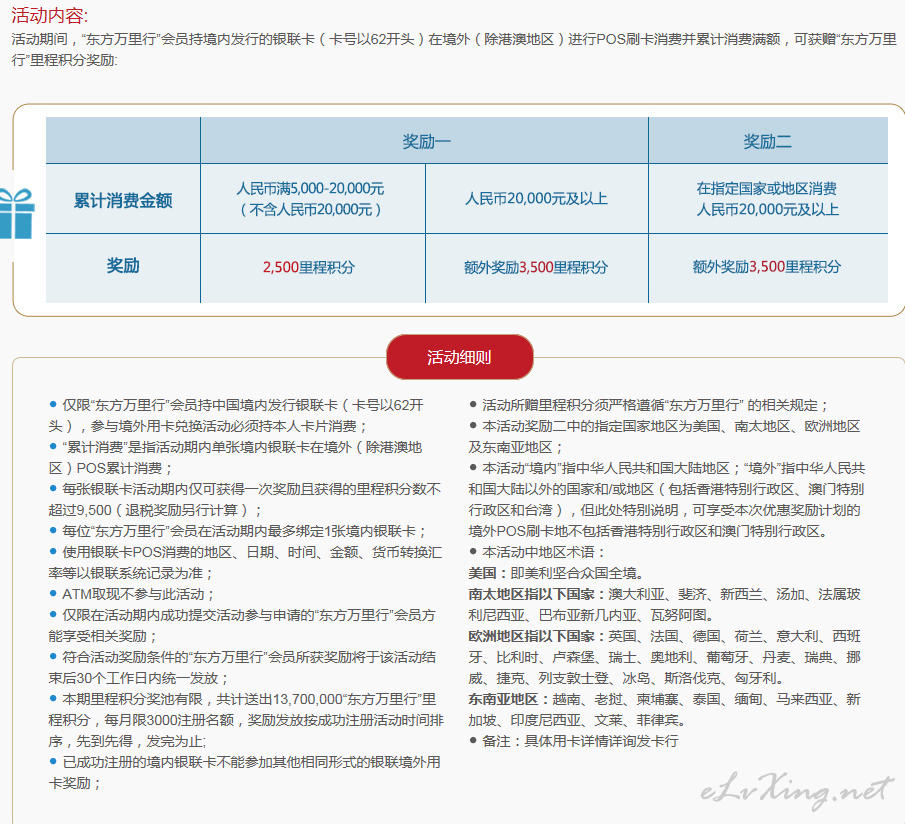
Task: Click the line '超过9,500（退税奖励另行计算）；'
Action: pyautogui.click(x=155, y=510)
